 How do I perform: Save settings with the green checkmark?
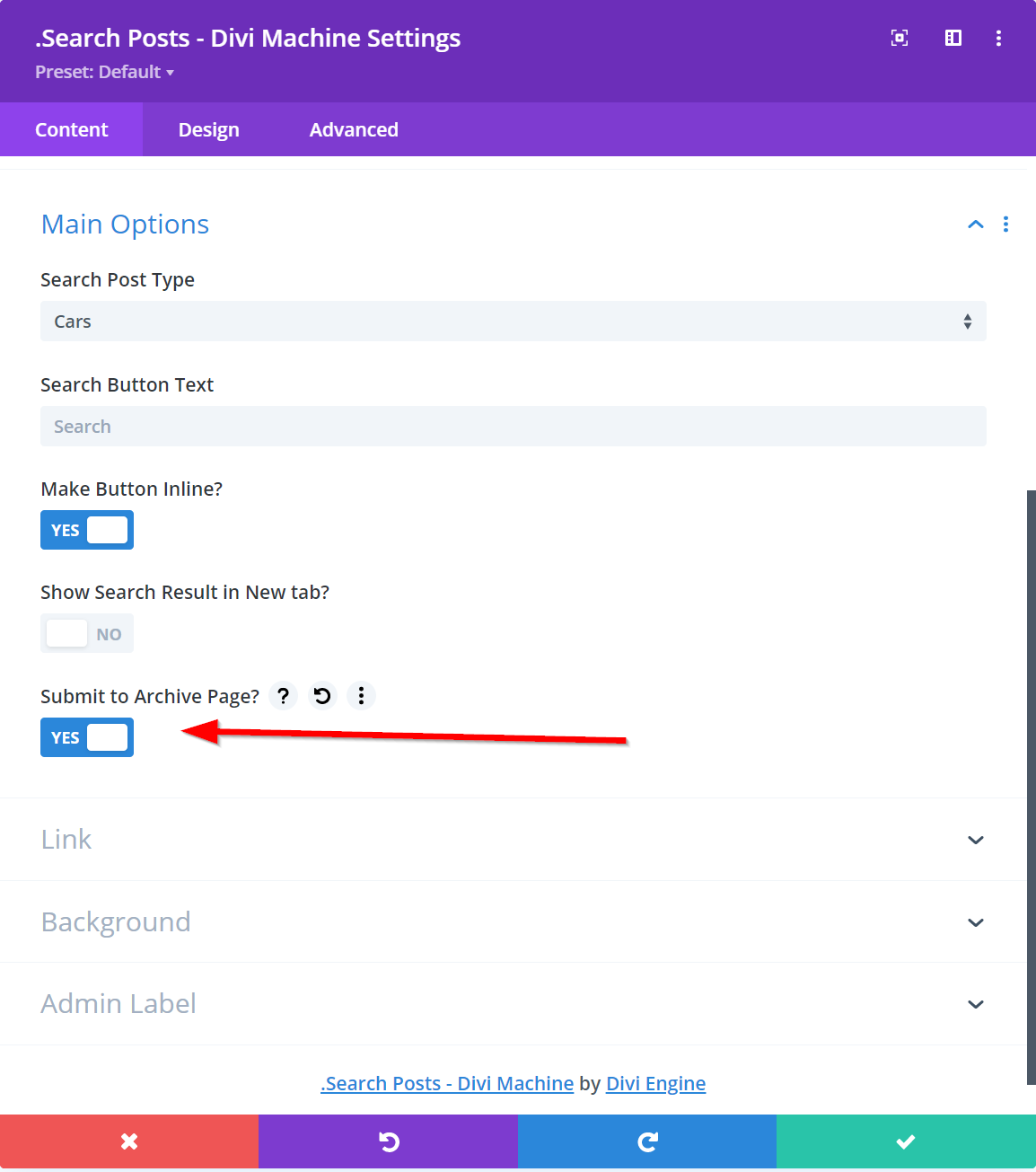(x=906, y=1141)
